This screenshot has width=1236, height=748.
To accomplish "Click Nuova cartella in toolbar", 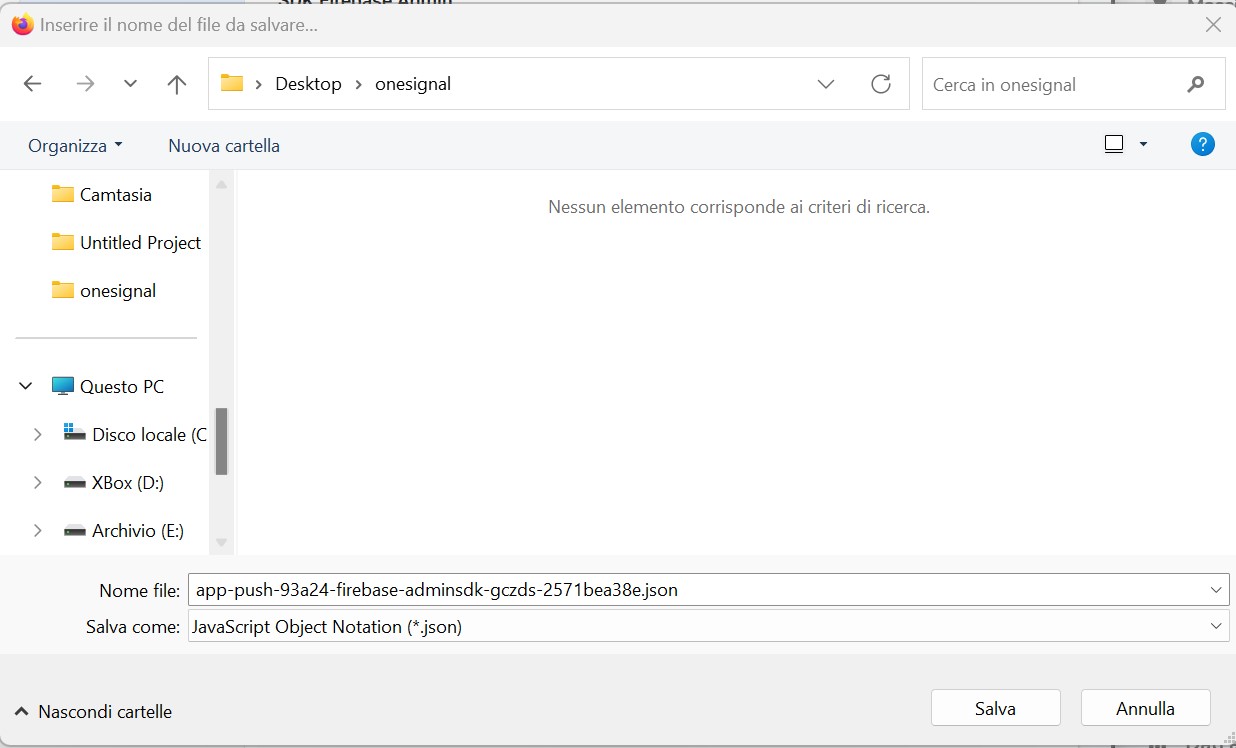I will (224, 145).
